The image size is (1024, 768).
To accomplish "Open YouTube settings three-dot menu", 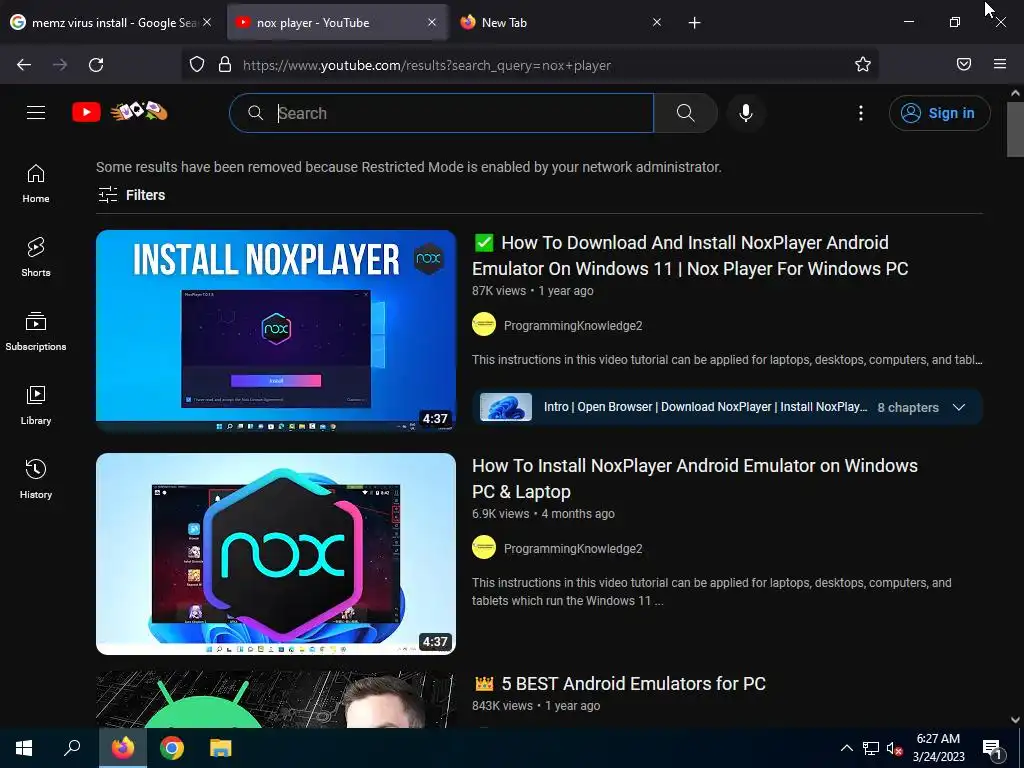I will click(x=861, y=113).
